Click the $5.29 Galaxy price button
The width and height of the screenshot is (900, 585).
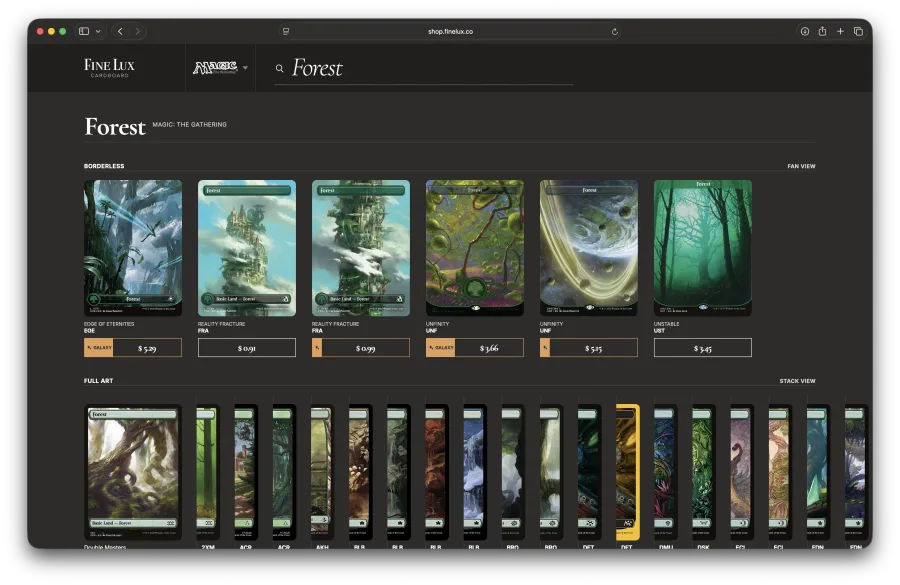[x=133, y=348]
